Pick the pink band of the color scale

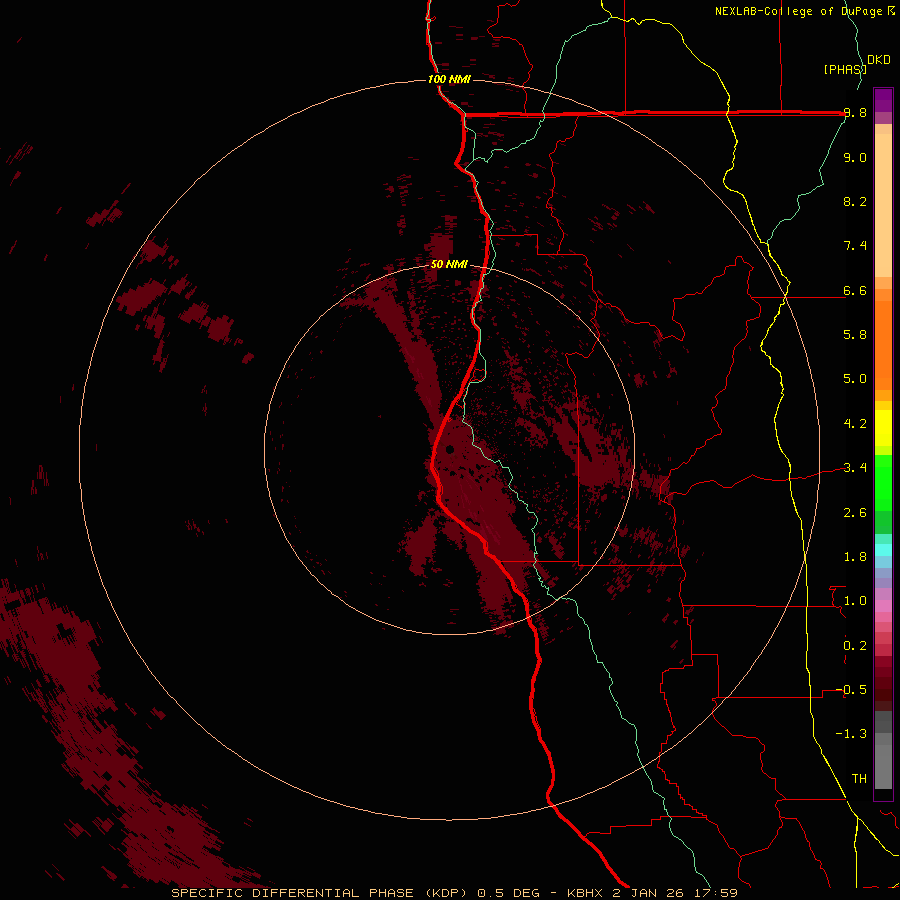883,606
